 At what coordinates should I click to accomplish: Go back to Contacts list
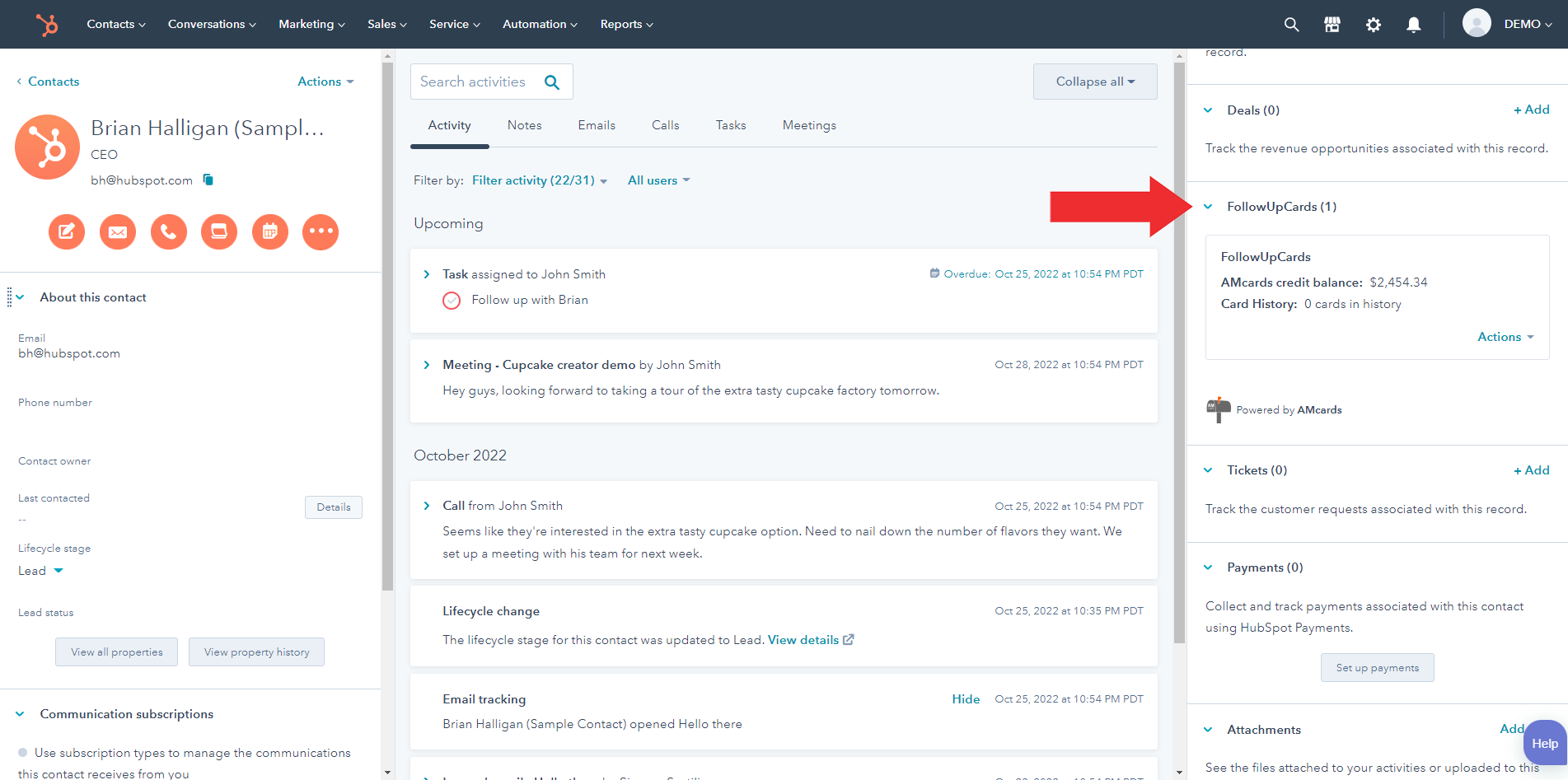(48, 82)
